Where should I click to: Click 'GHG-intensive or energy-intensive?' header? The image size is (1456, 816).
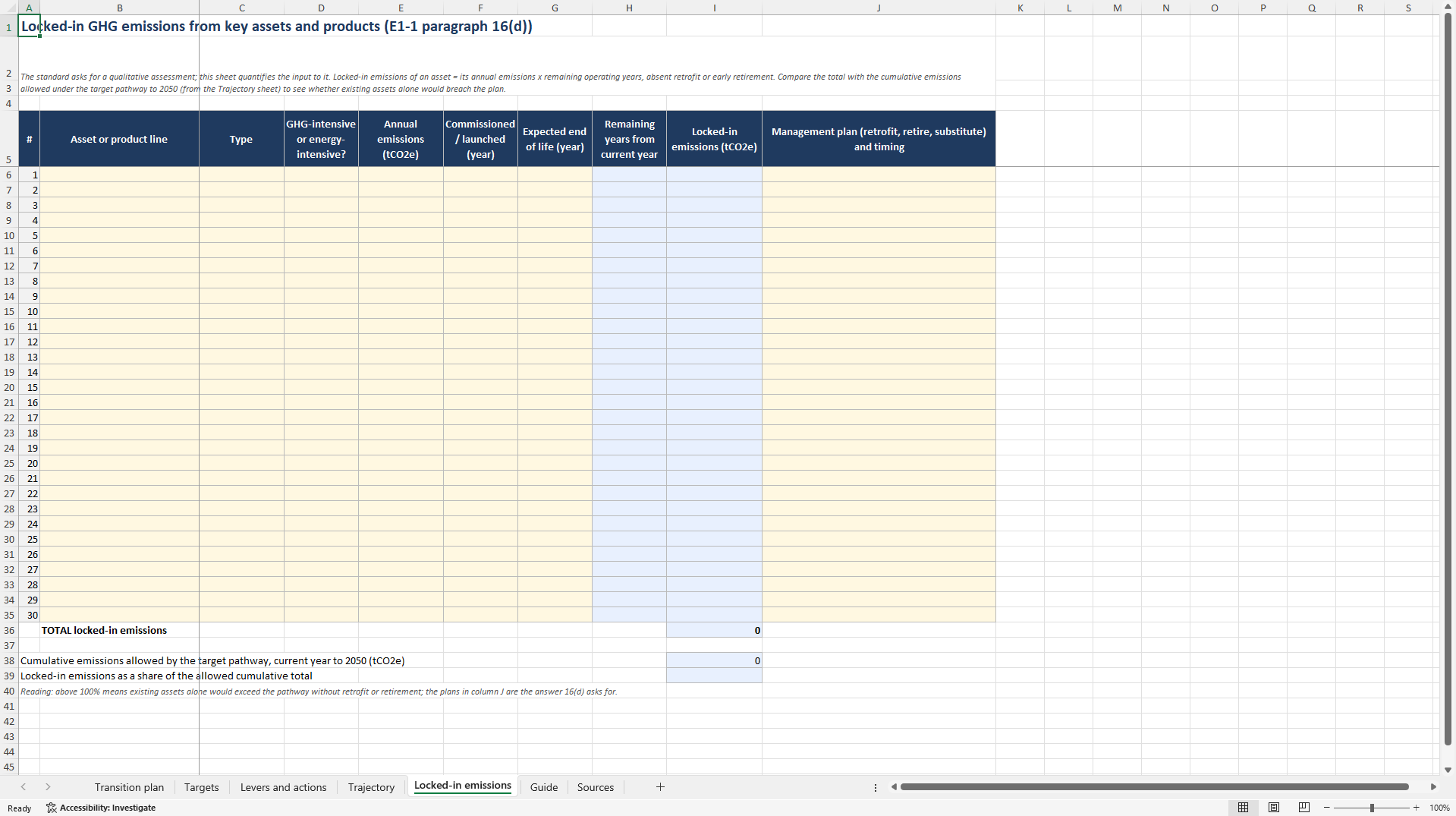[x=321, y=139]
